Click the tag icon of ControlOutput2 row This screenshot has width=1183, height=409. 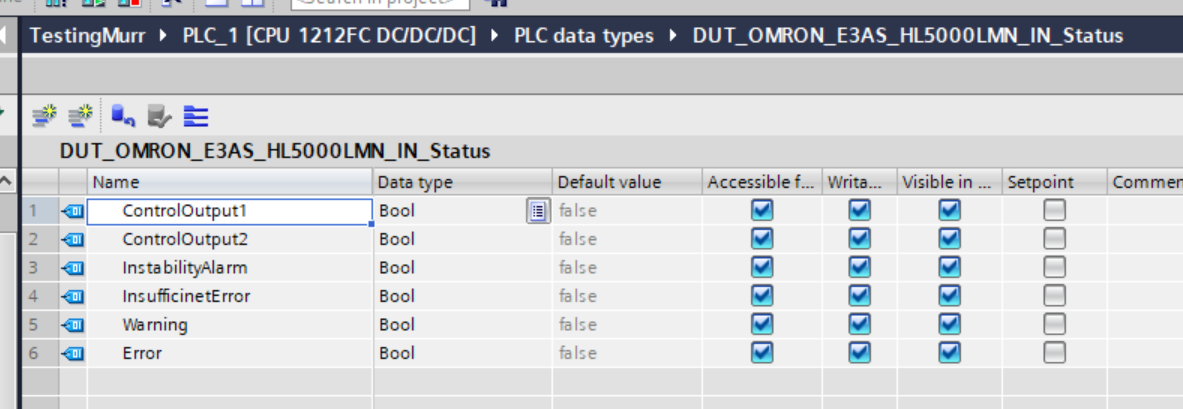tap(73, 240)
